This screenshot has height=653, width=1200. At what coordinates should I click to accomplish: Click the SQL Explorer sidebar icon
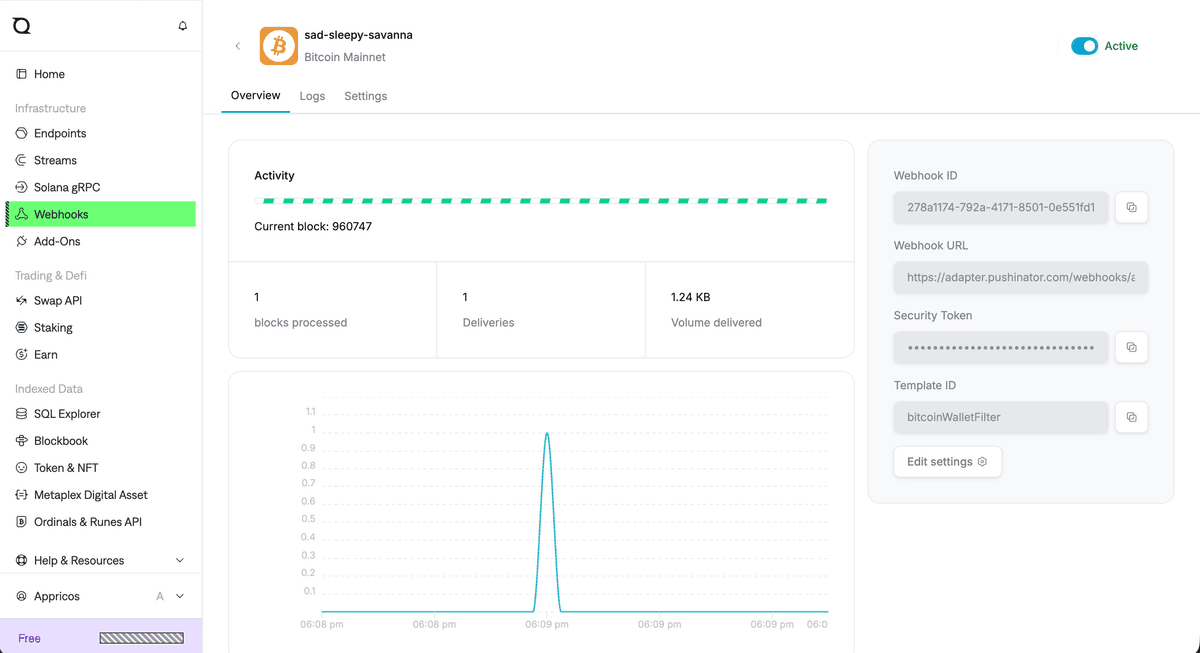point(22,413)
